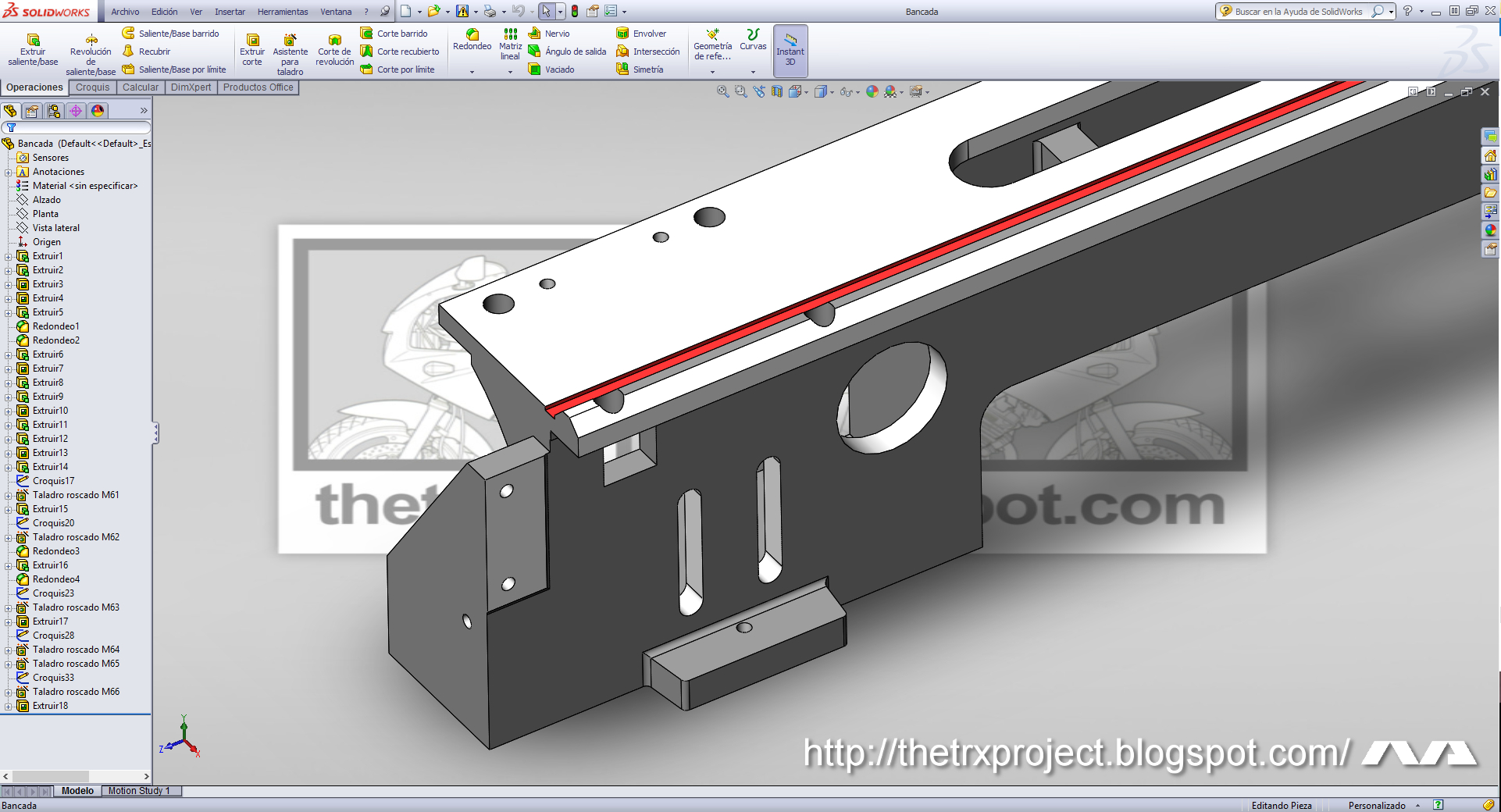Switch to Productos Office tab
This screenshot has width=1501, height=812.
[x=258, y=87]
